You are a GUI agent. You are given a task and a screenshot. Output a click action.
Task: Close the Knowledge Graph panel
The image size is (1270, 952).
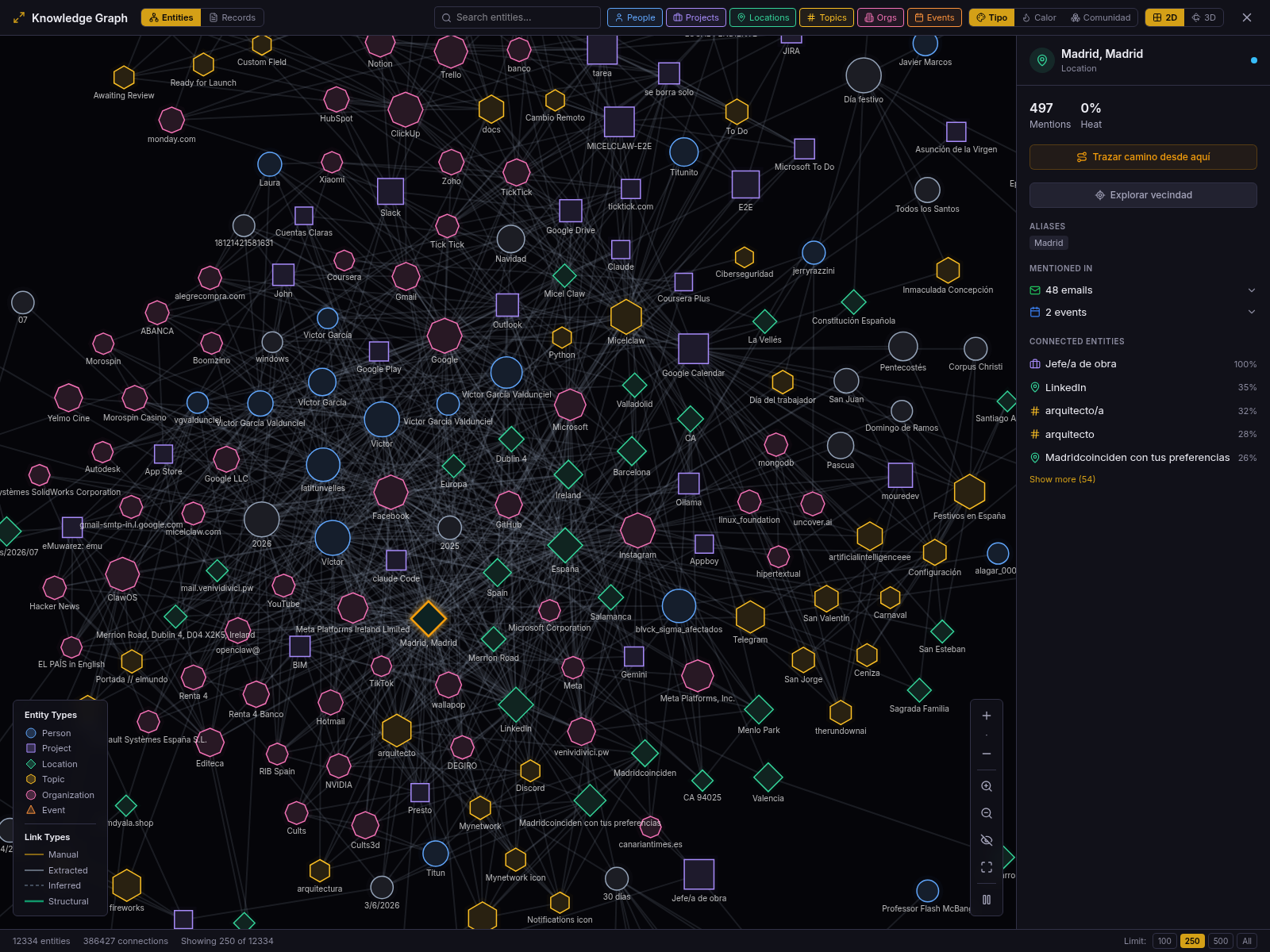1247,17
